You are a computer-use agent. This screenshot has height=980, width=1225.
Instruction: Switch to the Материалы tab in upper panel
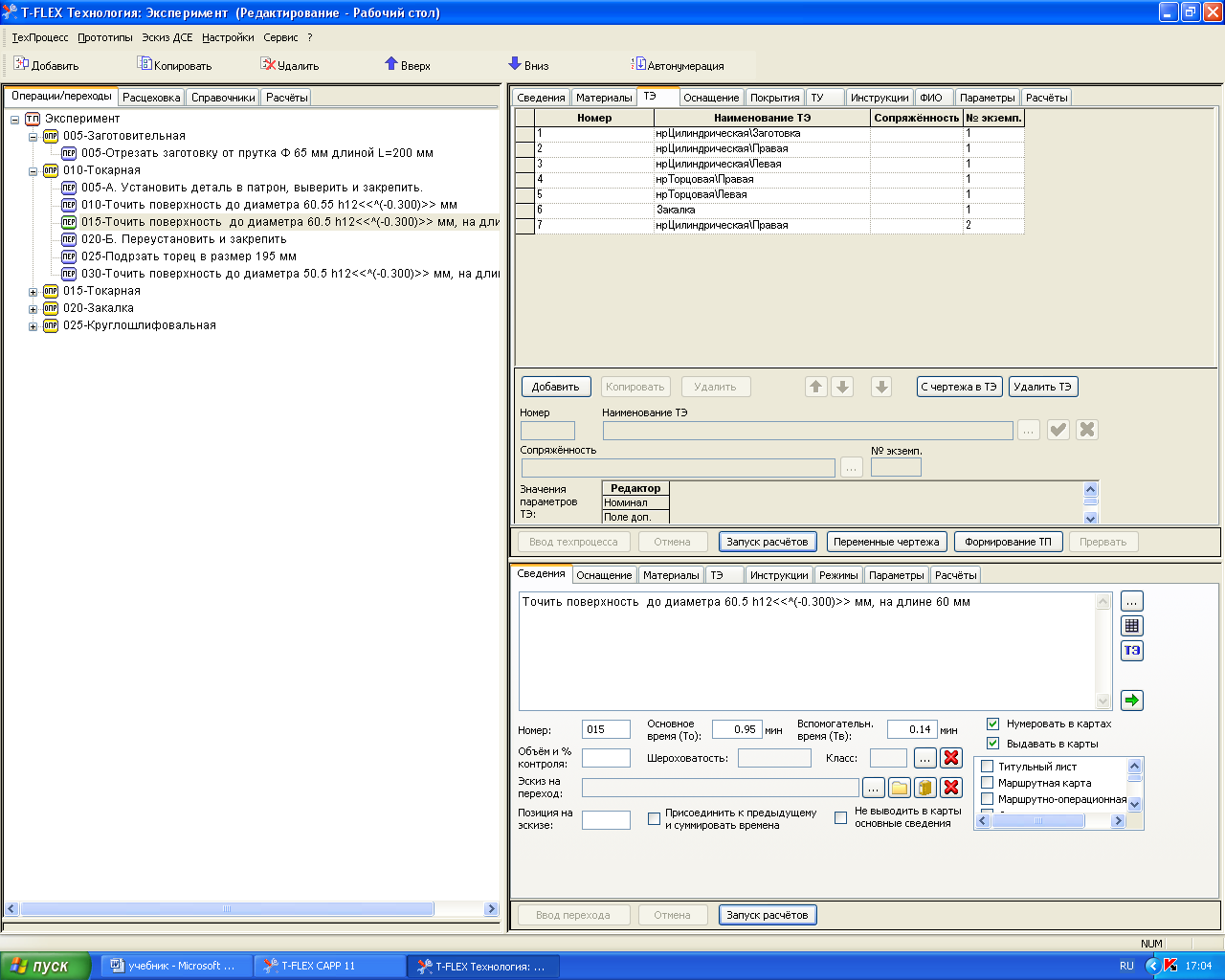point(604,98)
